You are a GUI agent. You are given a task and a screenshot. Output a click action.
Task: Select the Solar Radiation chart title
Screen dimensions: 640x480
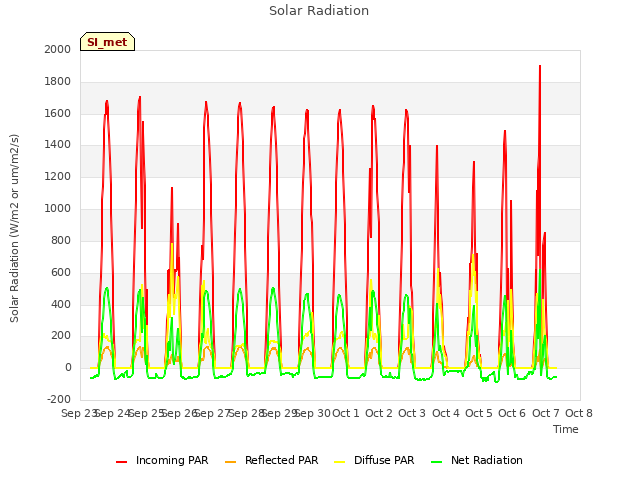coord(319,11)
